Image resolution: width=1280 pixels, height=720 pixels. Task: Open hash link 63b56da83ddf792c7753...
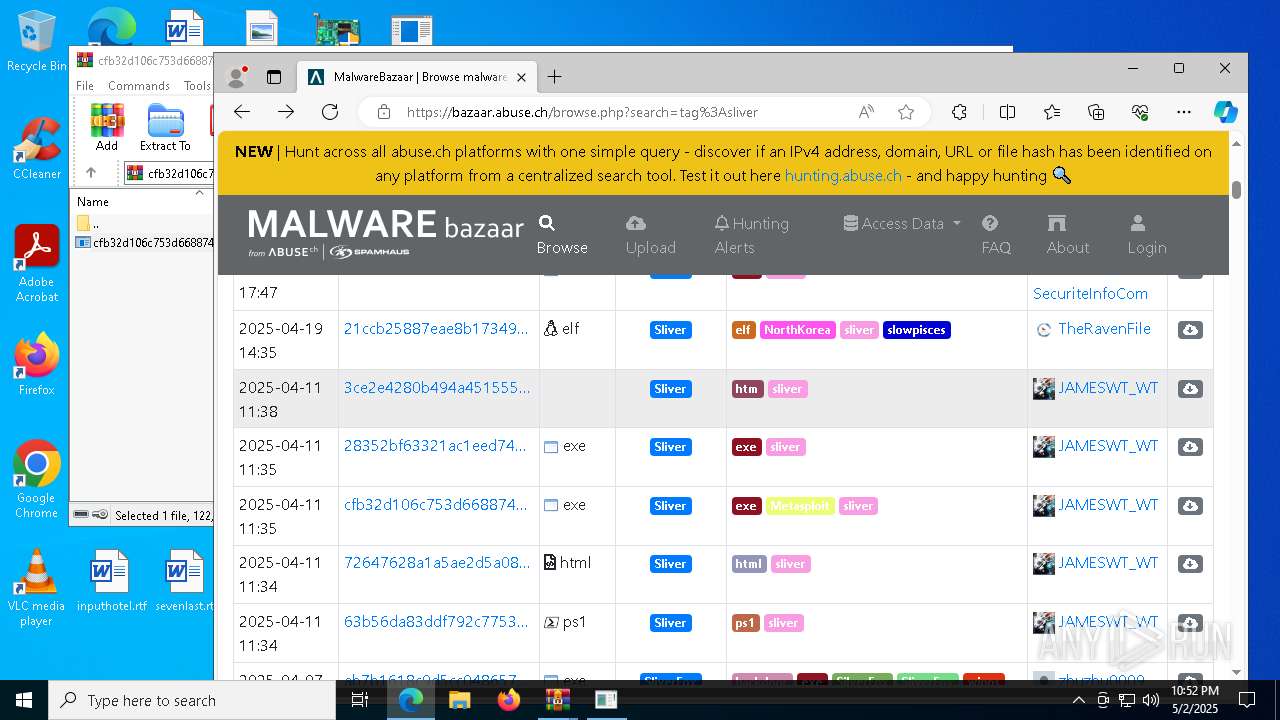(437, 621)
